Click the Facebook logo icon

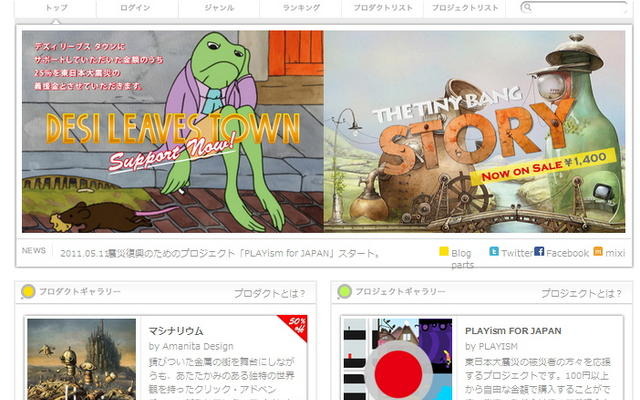coord(539,251)
